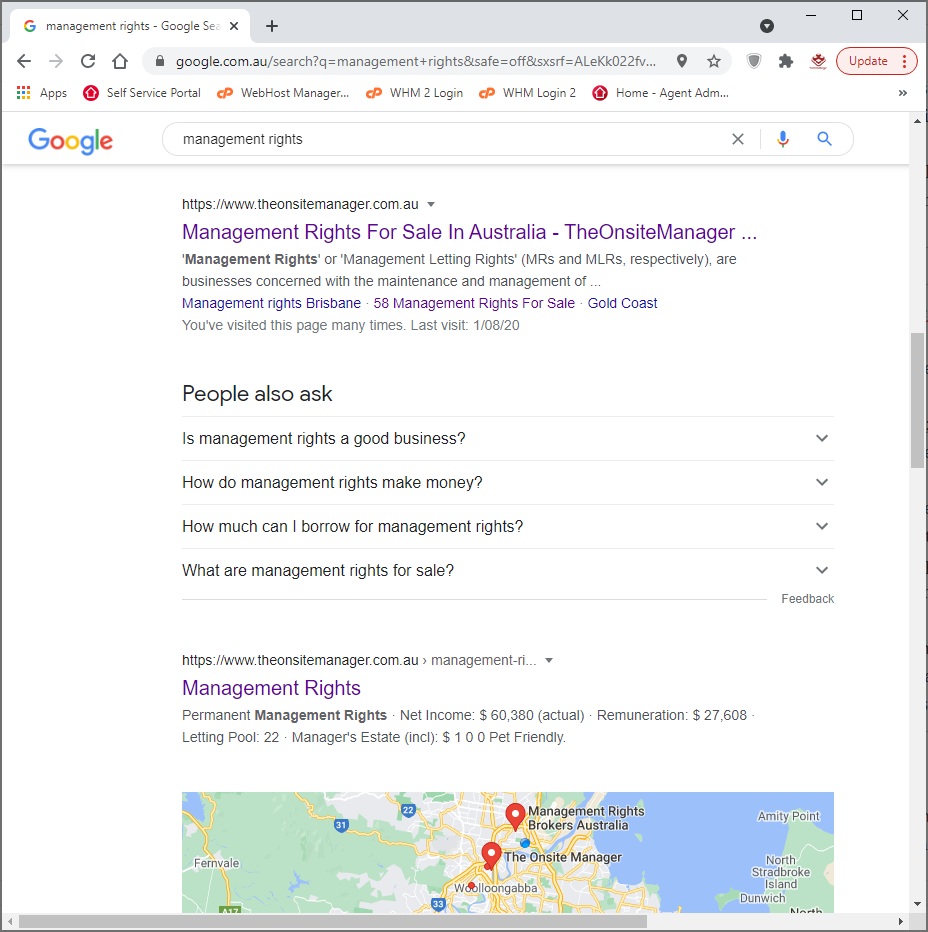Open the Management Rights result title
The height and width of the screenshot is (932, 928).
coord(271,688)
